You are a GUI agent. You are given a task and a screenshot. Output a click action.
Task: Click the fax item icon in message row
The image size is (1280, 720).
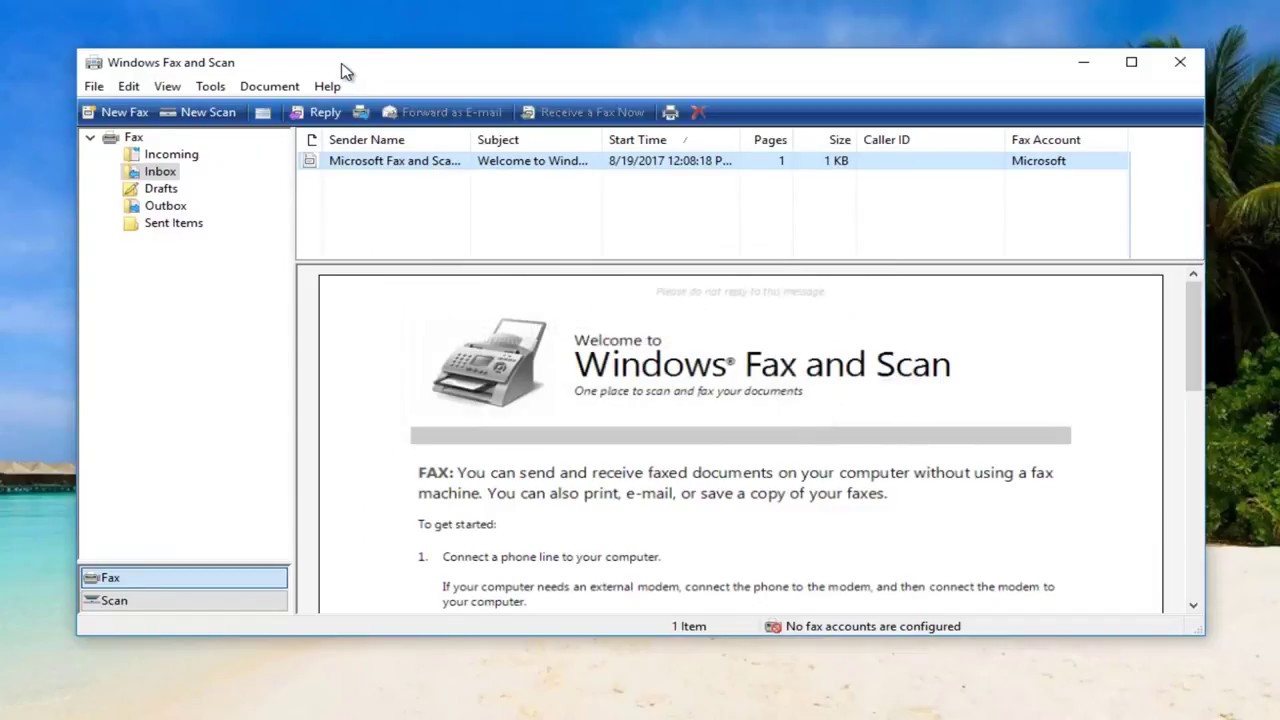coord(310,160)
